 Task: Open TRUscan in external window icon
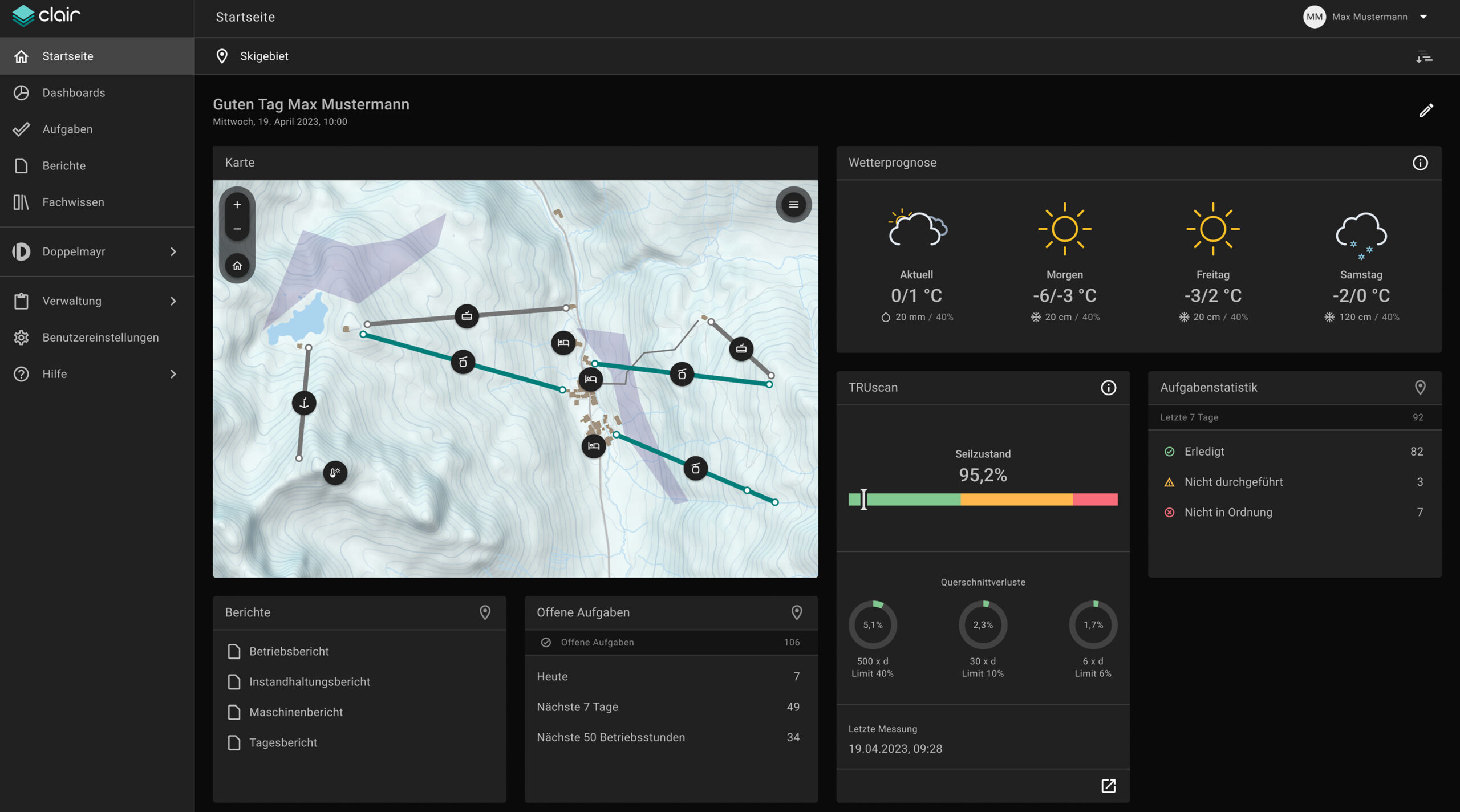(1108, 786)
